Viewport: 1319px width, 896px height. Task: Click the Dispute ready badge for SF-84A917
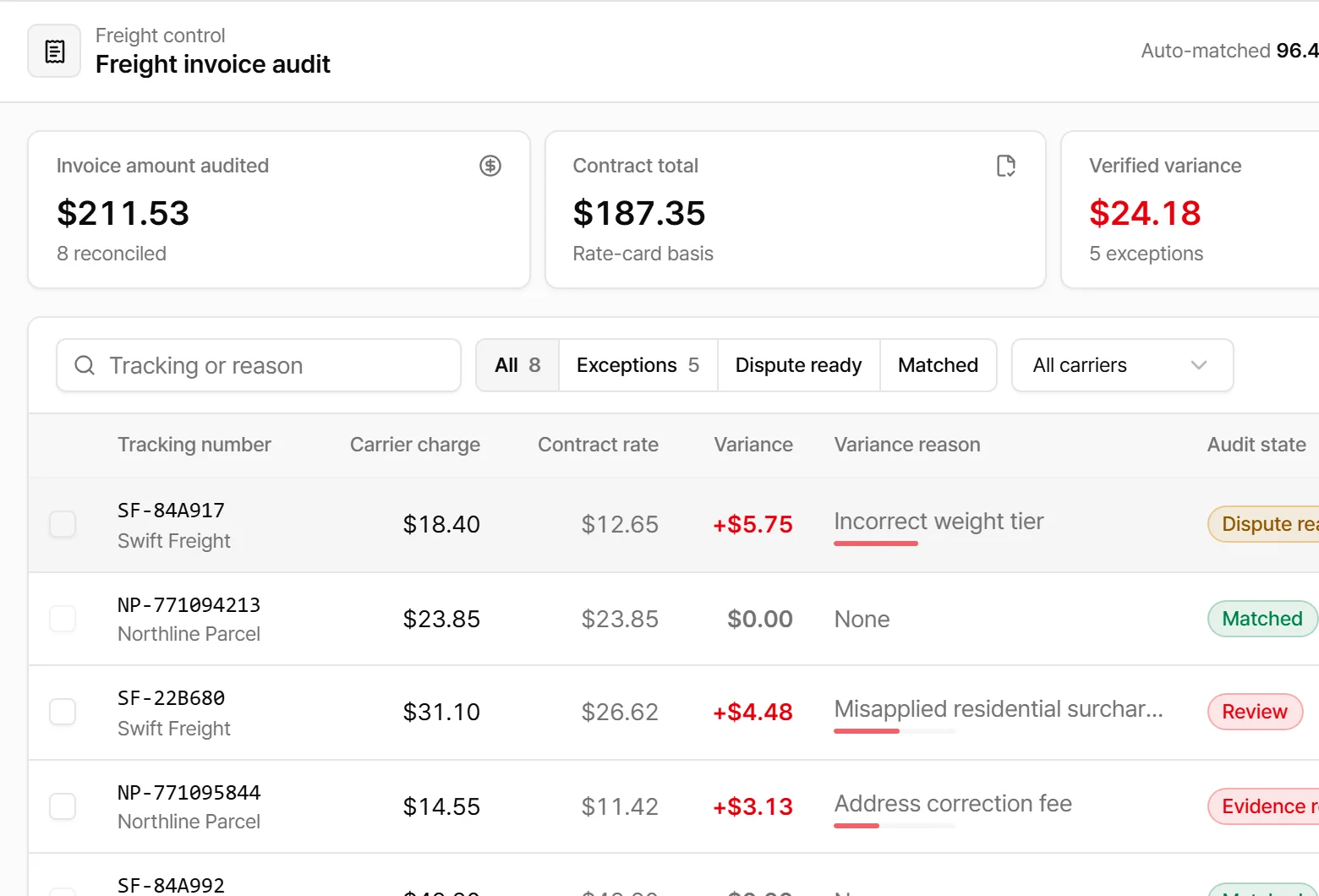(1263, 524)
